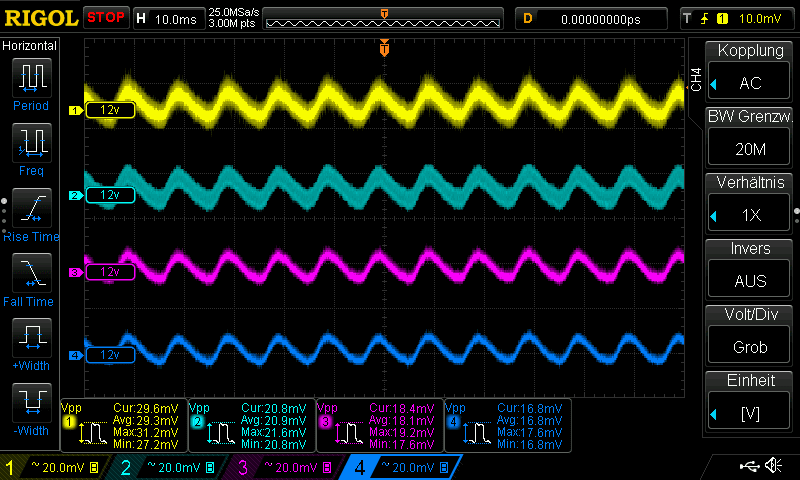Viewport: 800px width, 480px height.
Task: Click the channel 1 yellow ground level marker
Action: pos(76,110)
